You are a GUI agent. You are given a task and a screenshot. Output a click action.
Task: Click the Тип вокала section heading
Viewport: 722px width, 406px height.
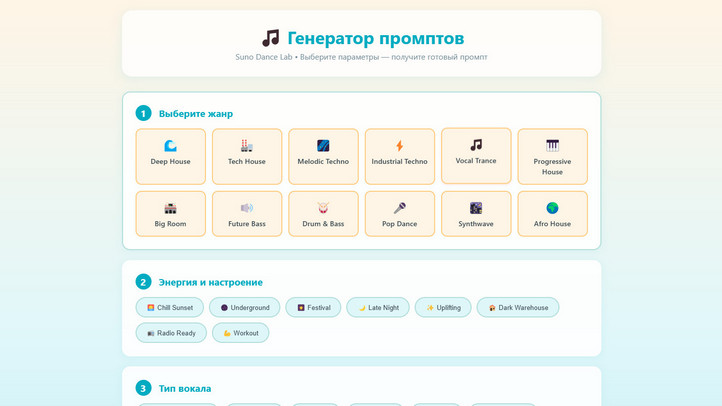(185, 389)
